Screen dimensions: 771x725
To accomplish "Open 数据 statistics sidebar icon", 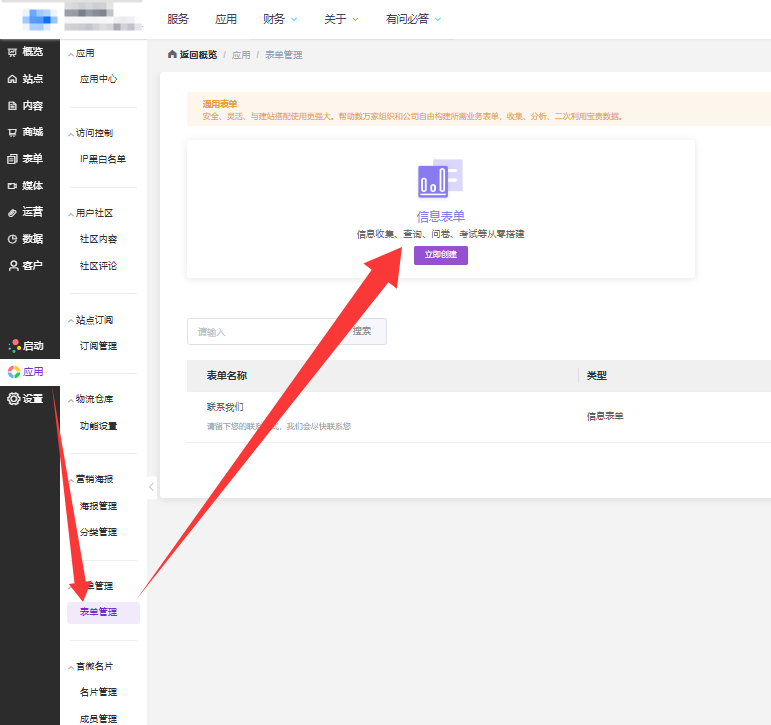I will coord(13,239).
